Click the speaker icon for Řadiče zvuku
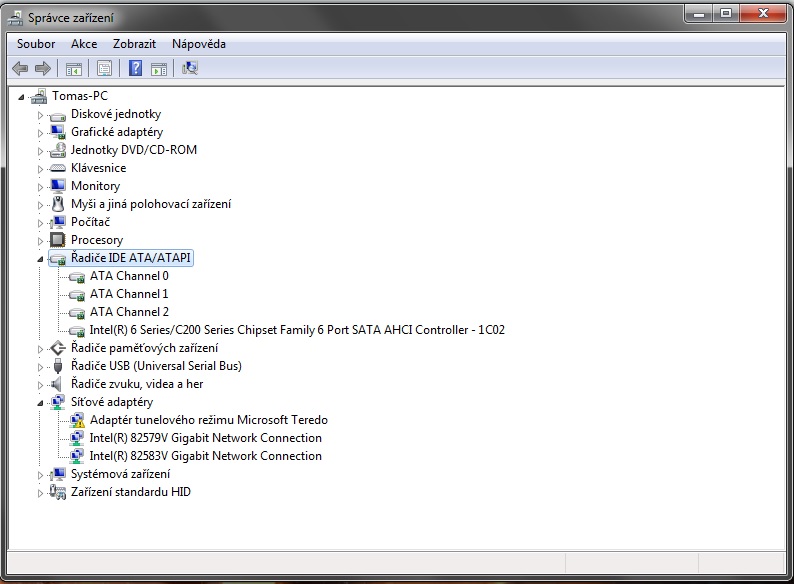Viewport: 795px width, 584px height. pos(57,384)
